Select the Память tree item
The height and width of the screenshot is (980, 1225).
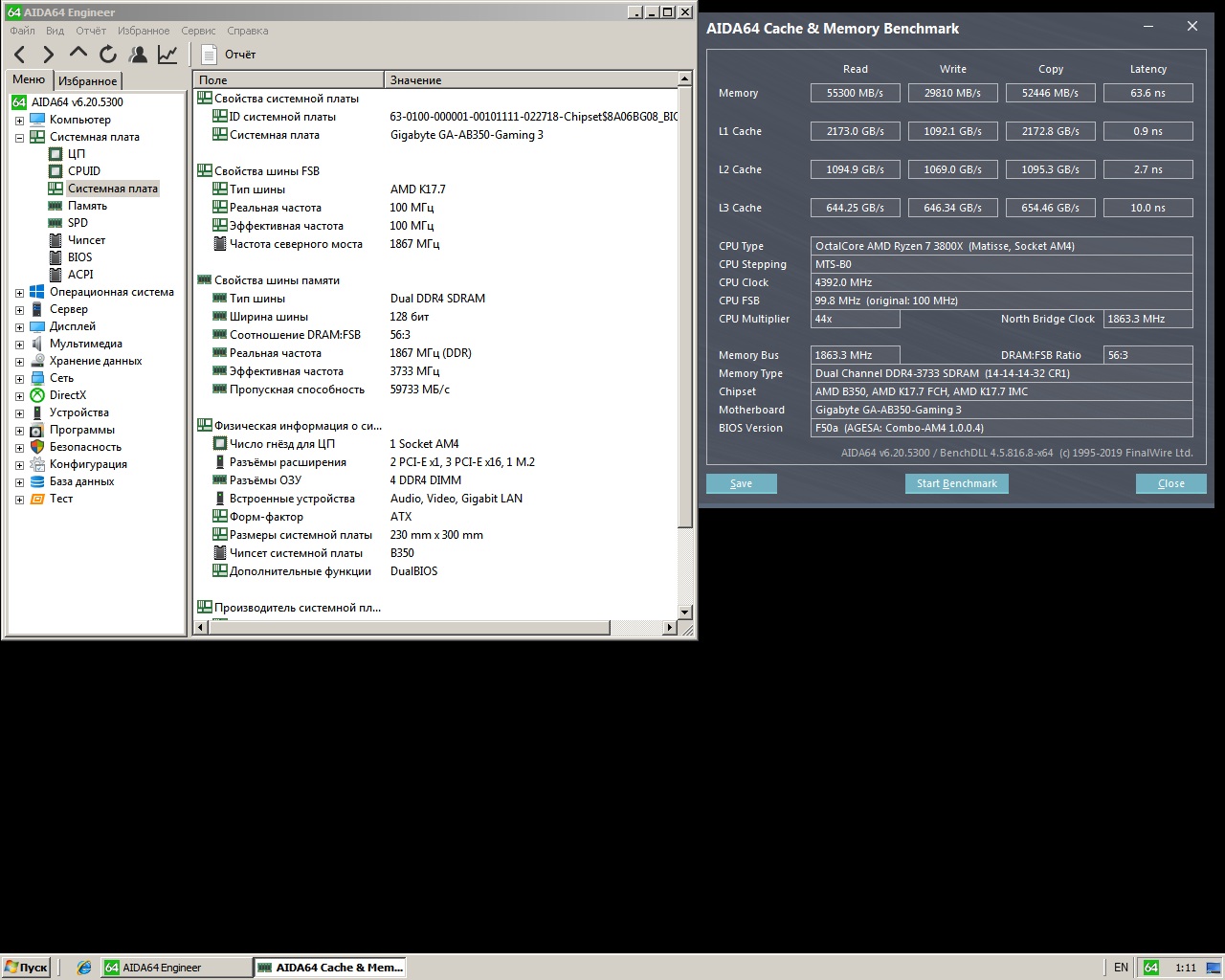click(x=87, y=206)
